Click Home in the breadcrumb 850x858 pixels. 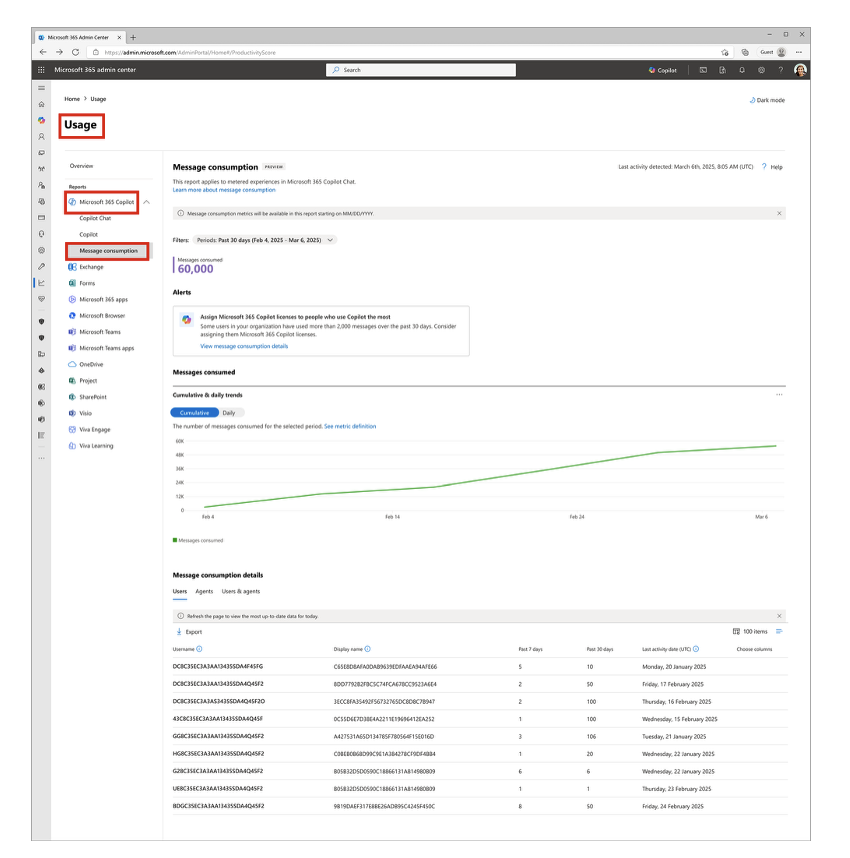click(72, 99)
